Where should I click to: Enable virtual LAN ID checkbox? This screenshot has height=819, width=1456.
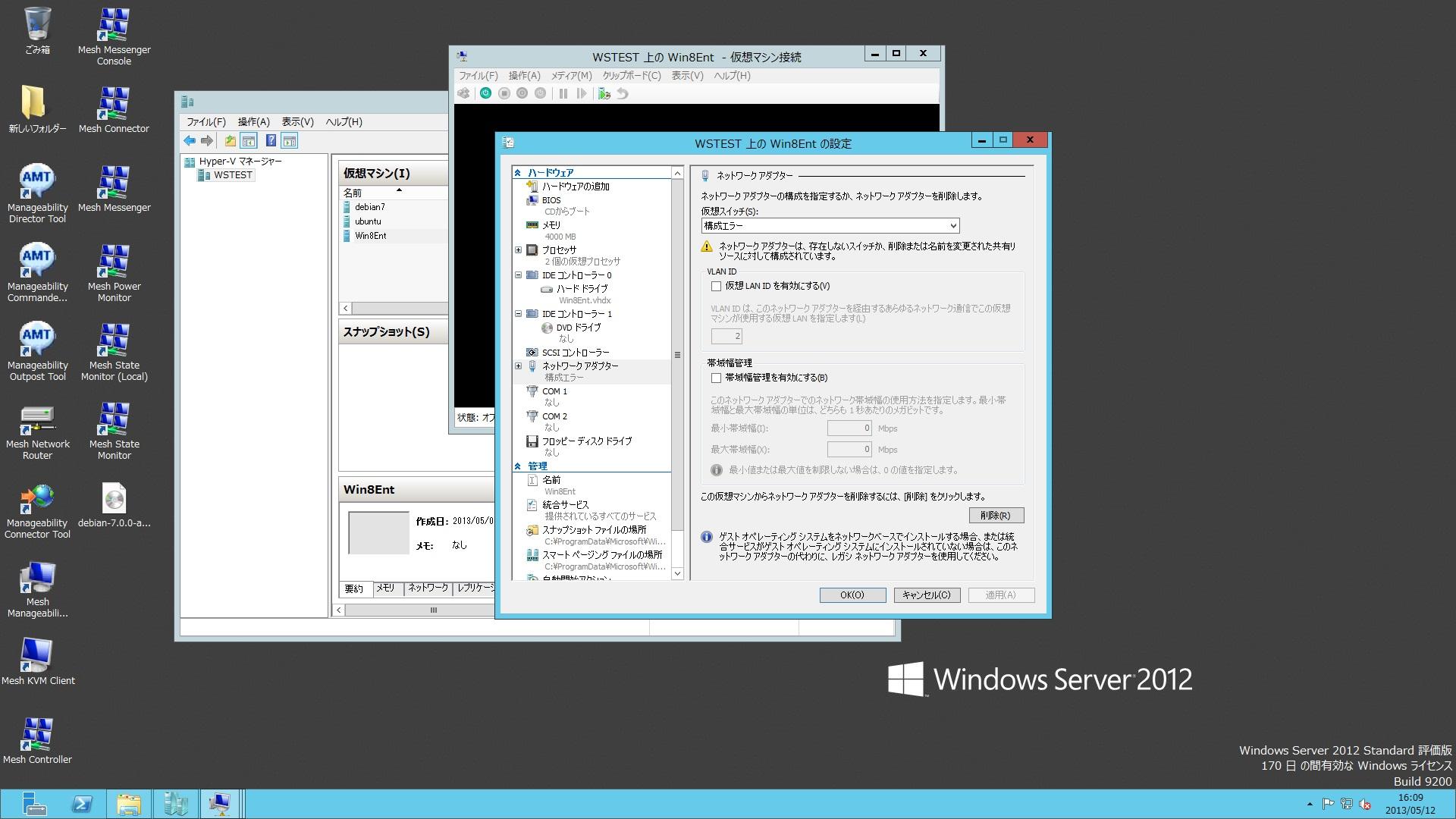(x=716, y=286)
